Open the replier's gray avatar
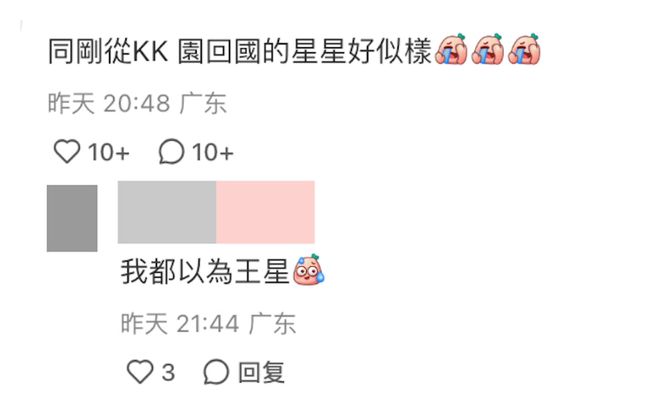 (72, 218)
